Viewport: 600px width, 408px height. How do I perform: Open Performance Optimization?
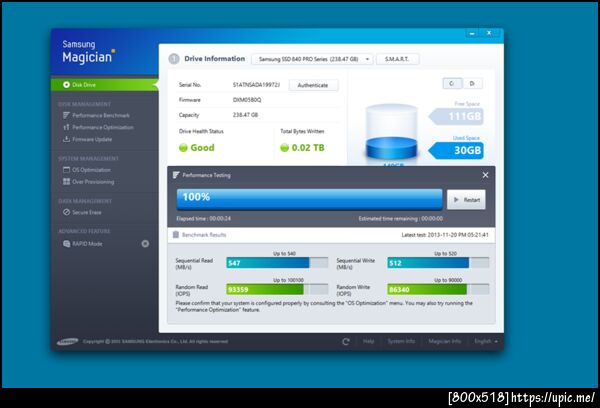point(103,127)
